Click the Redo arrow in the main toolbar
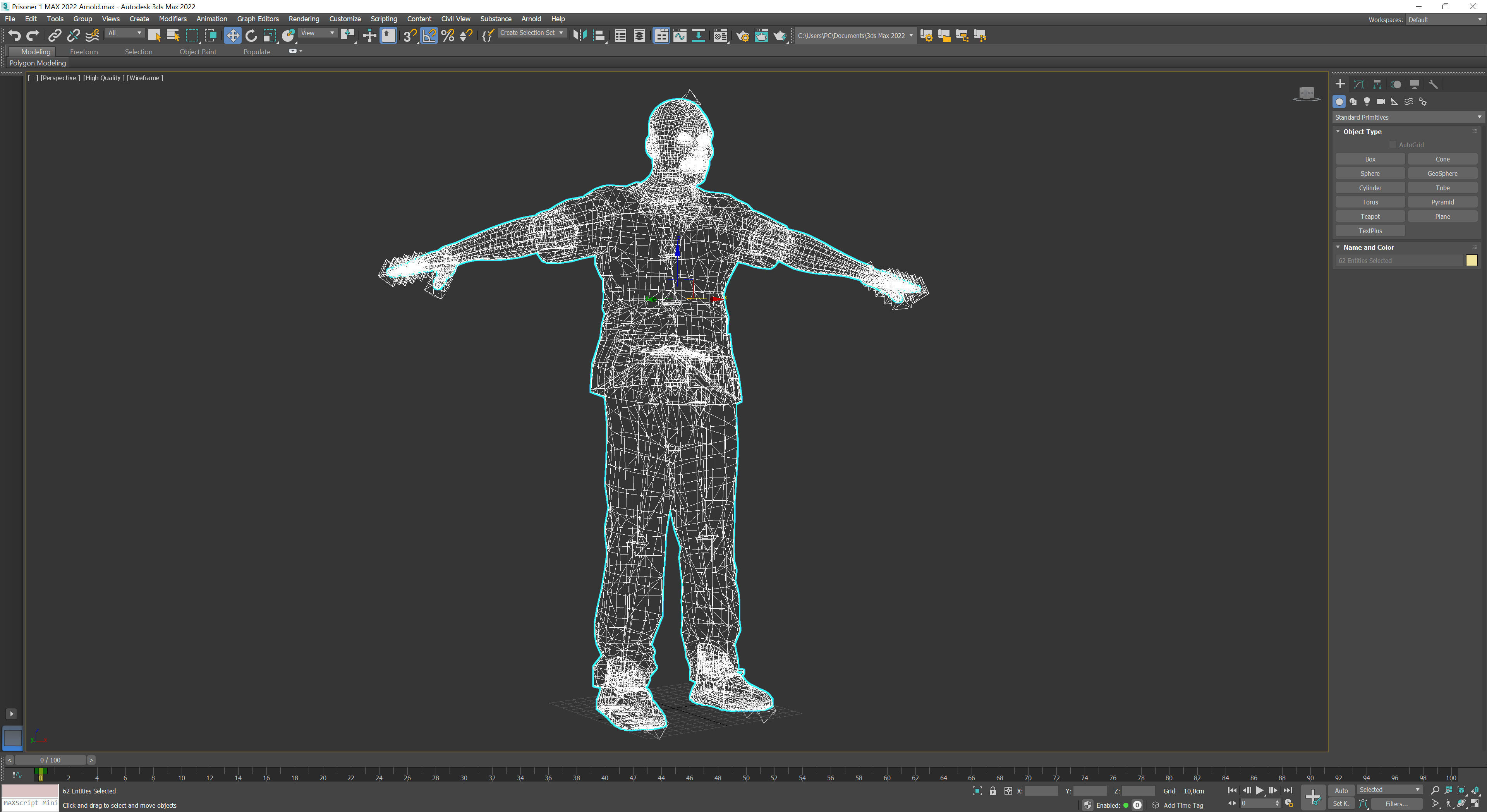The height and width of the screenshot is (812, 1487). (x=33, y=36)
